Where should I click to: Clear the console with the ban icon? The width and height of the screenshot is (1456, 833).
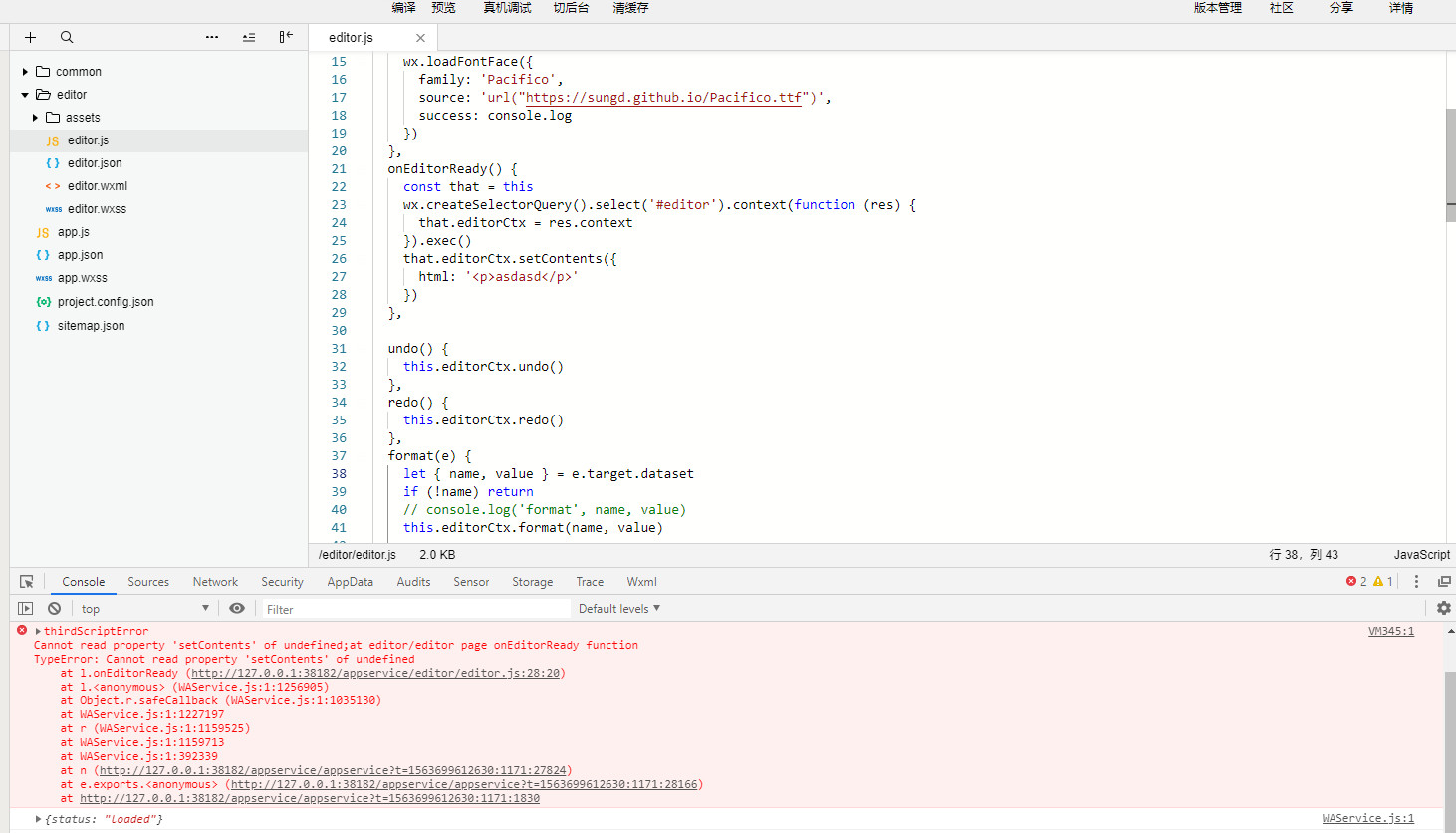[x=55, y=608]
